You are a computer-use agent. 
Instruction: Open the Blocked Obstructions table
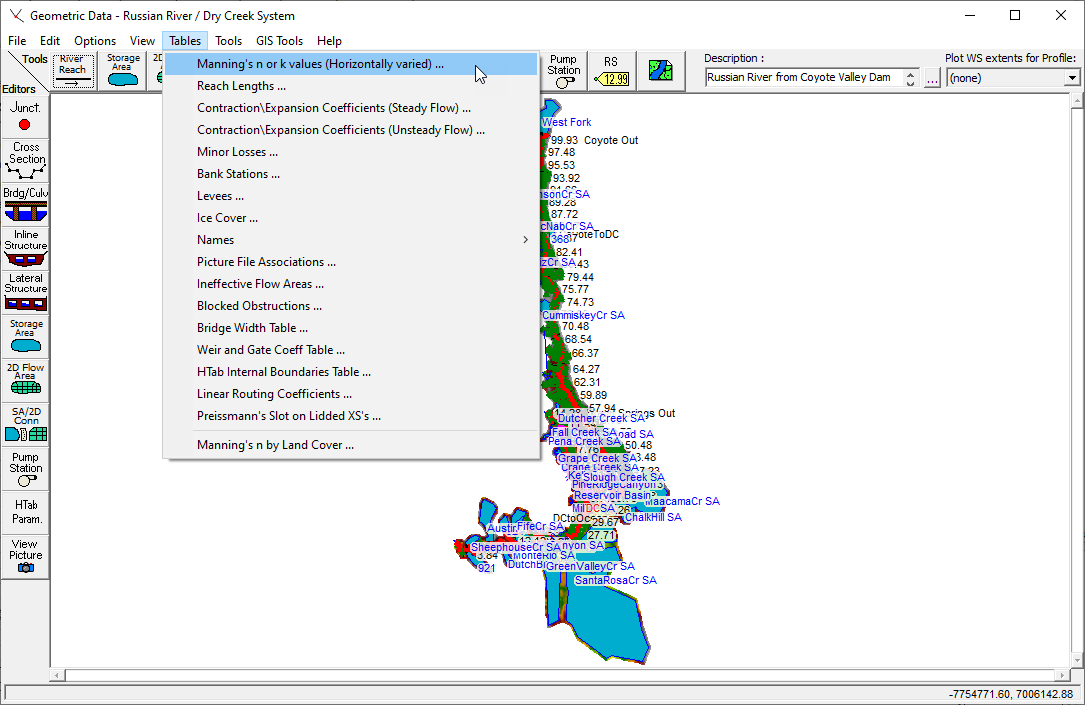(x=352, y=306)
